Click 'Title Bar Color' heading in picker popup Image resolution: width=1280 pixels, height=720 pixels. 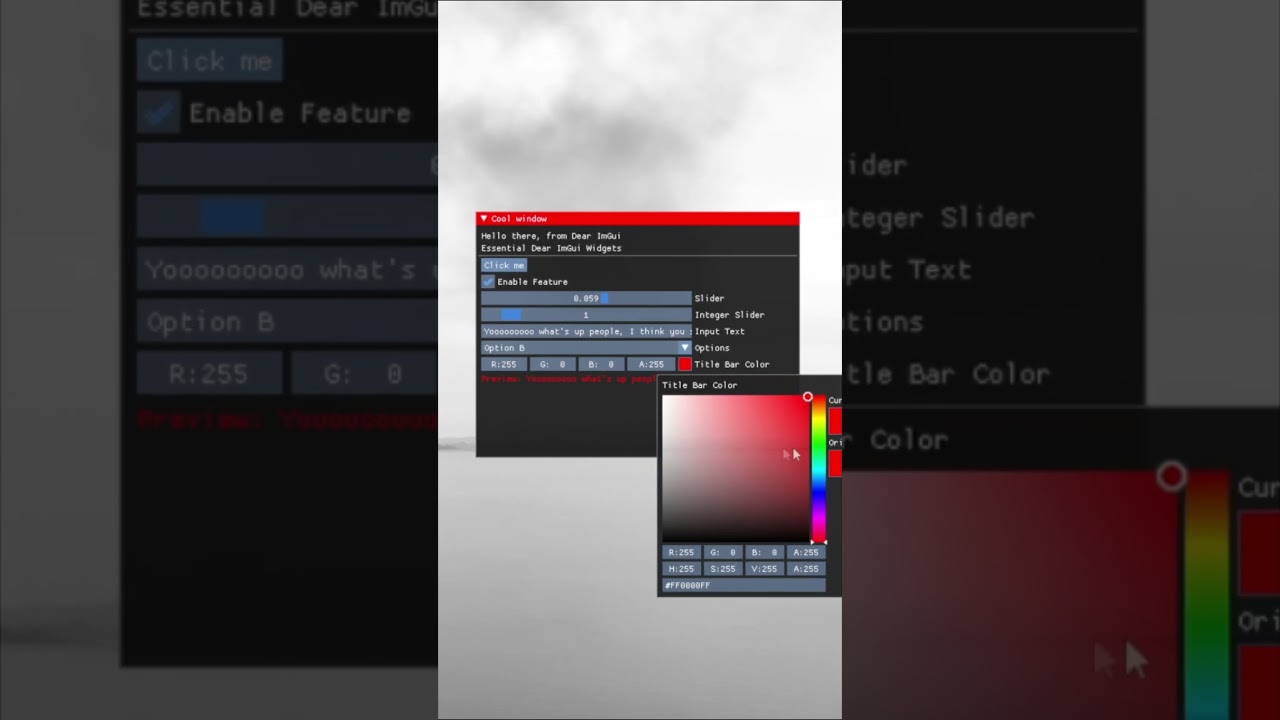point(699,385)
